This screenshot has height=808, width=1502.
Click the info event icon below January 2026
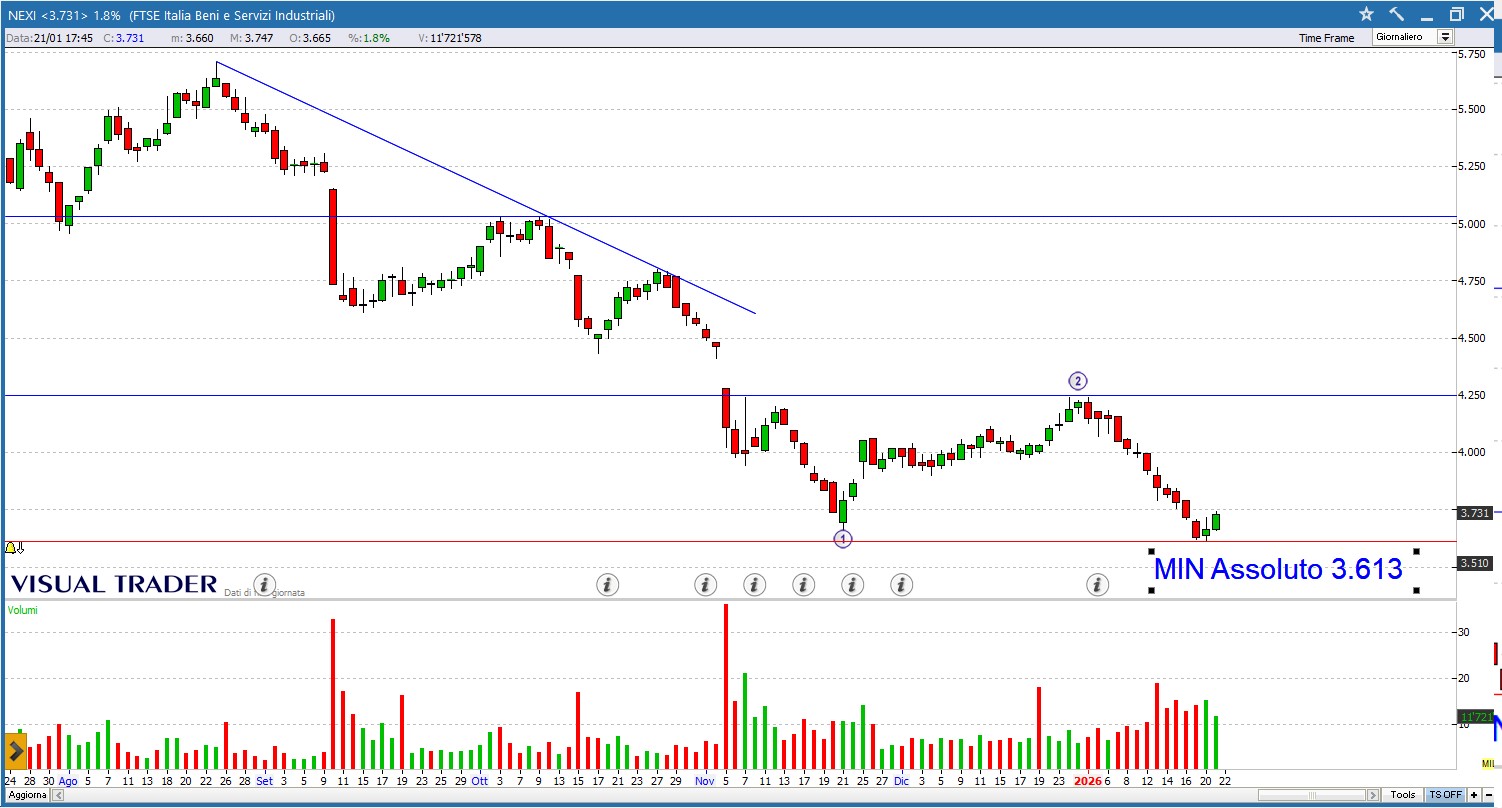[1097, 584]
